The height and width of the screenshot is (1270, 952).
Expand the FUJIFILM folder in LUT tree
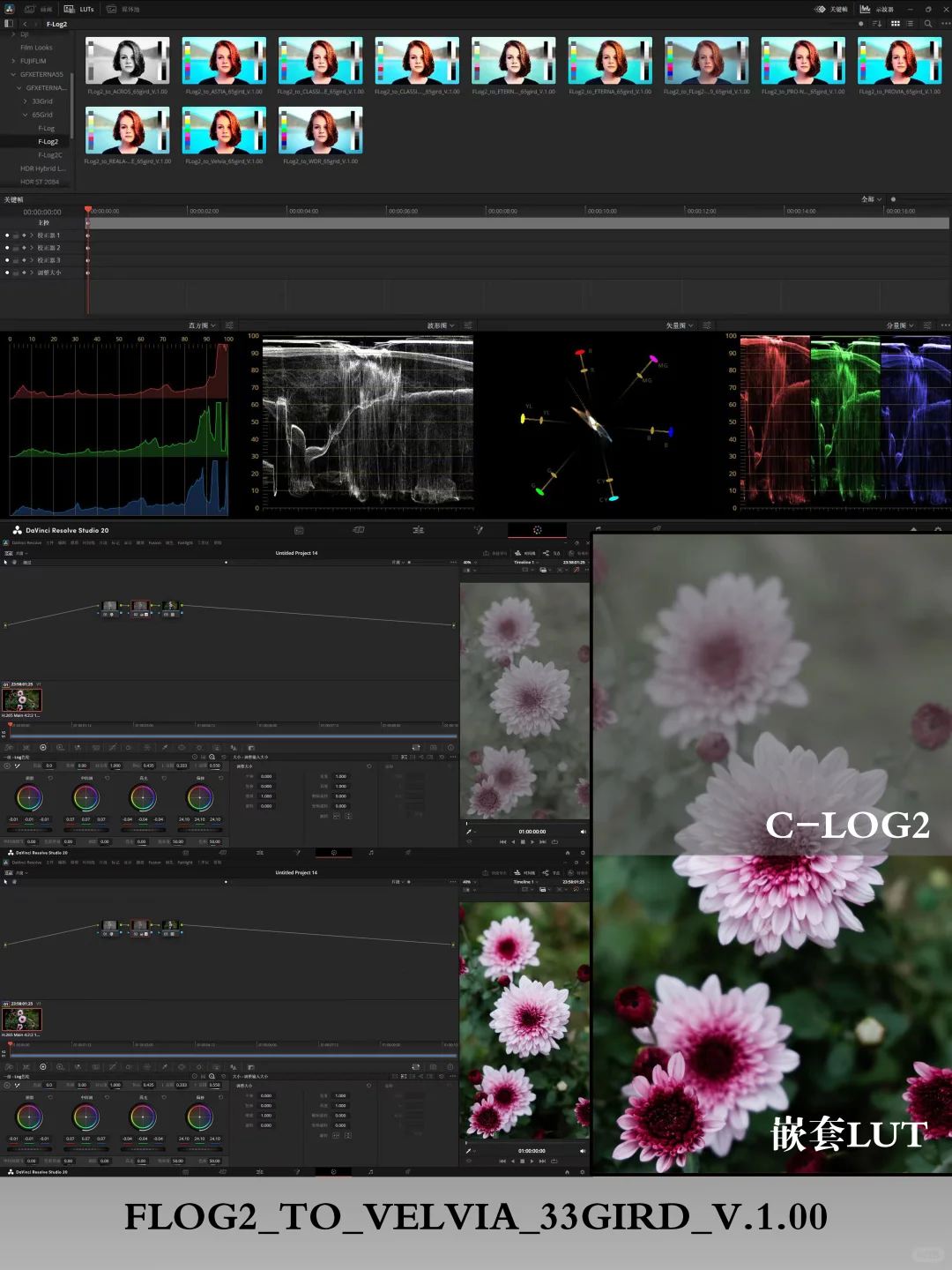pyautogui.click(x=13, y=61)
